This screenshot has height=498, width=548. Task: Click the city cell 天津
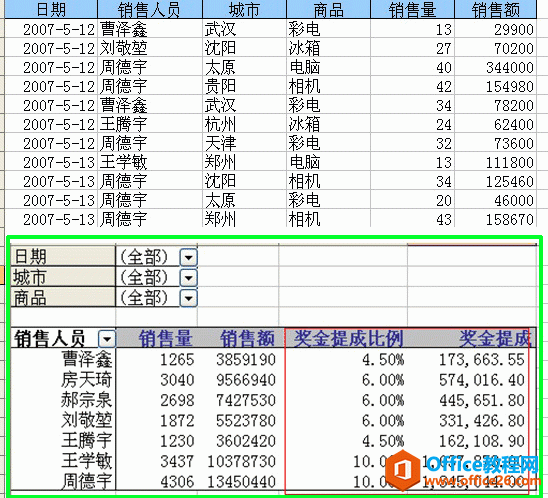pos(220,143)
